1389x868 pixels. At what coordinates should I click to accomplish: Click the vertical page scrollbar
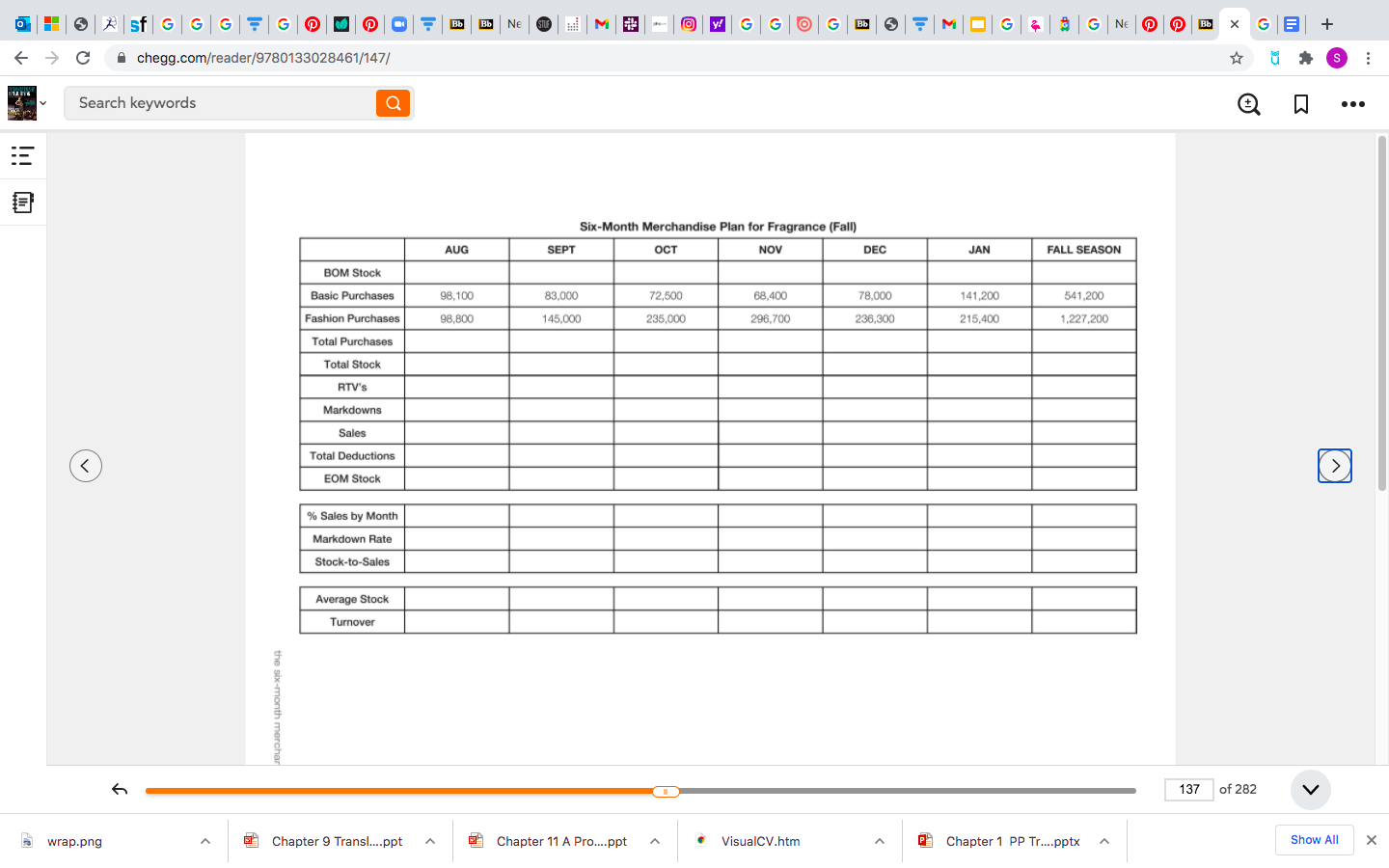[1382, 312]
